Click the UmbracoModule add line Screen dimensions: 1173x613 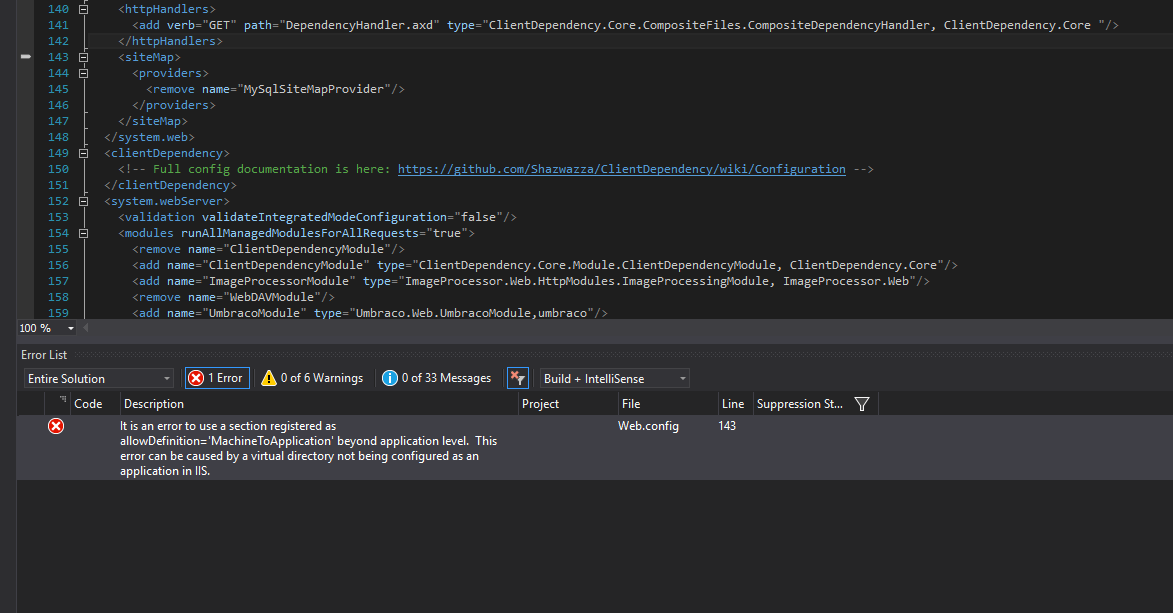(370, 313)
